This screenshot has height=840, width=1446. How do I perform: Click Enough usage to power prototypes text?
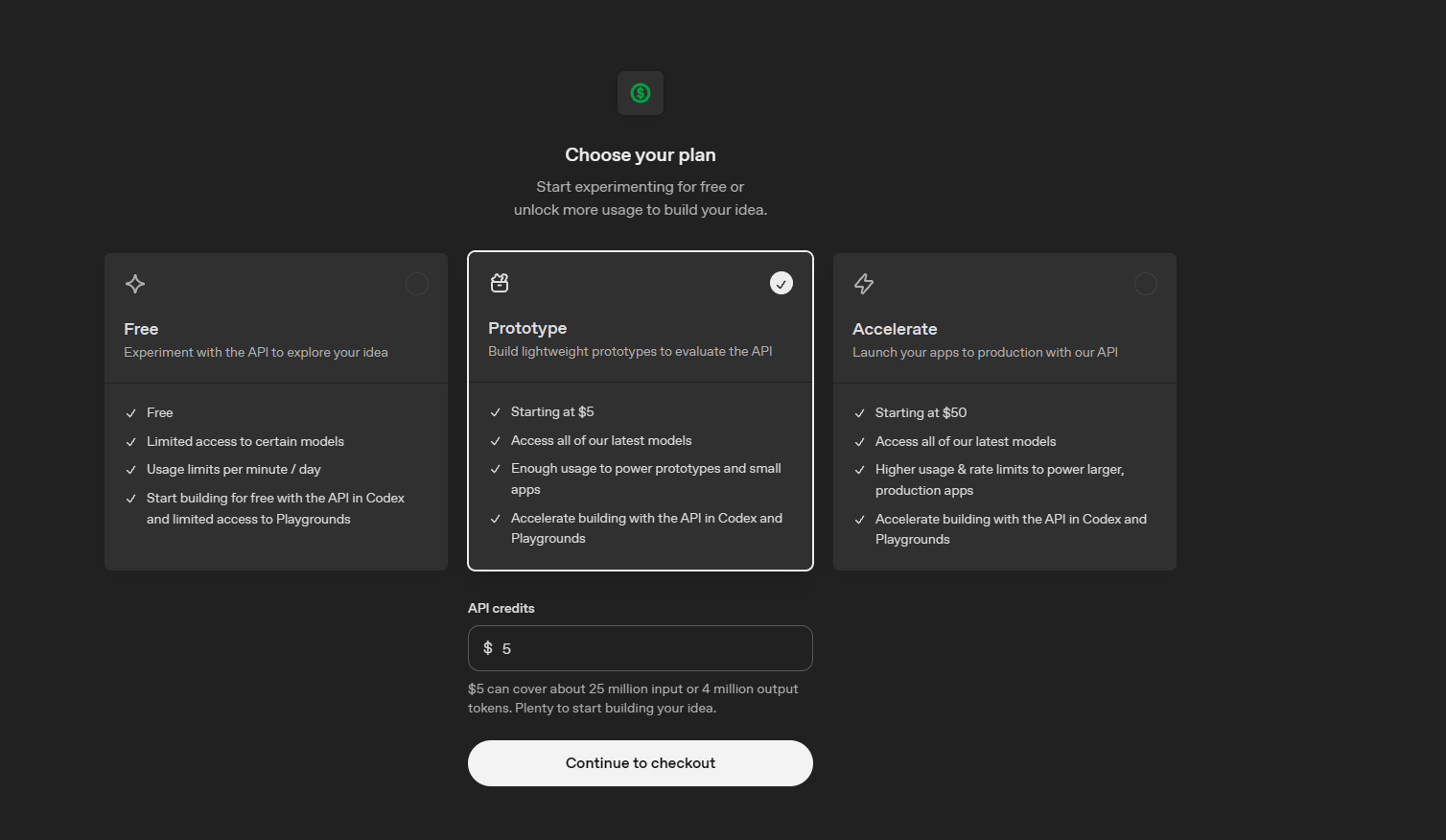(x=646, y=478)
